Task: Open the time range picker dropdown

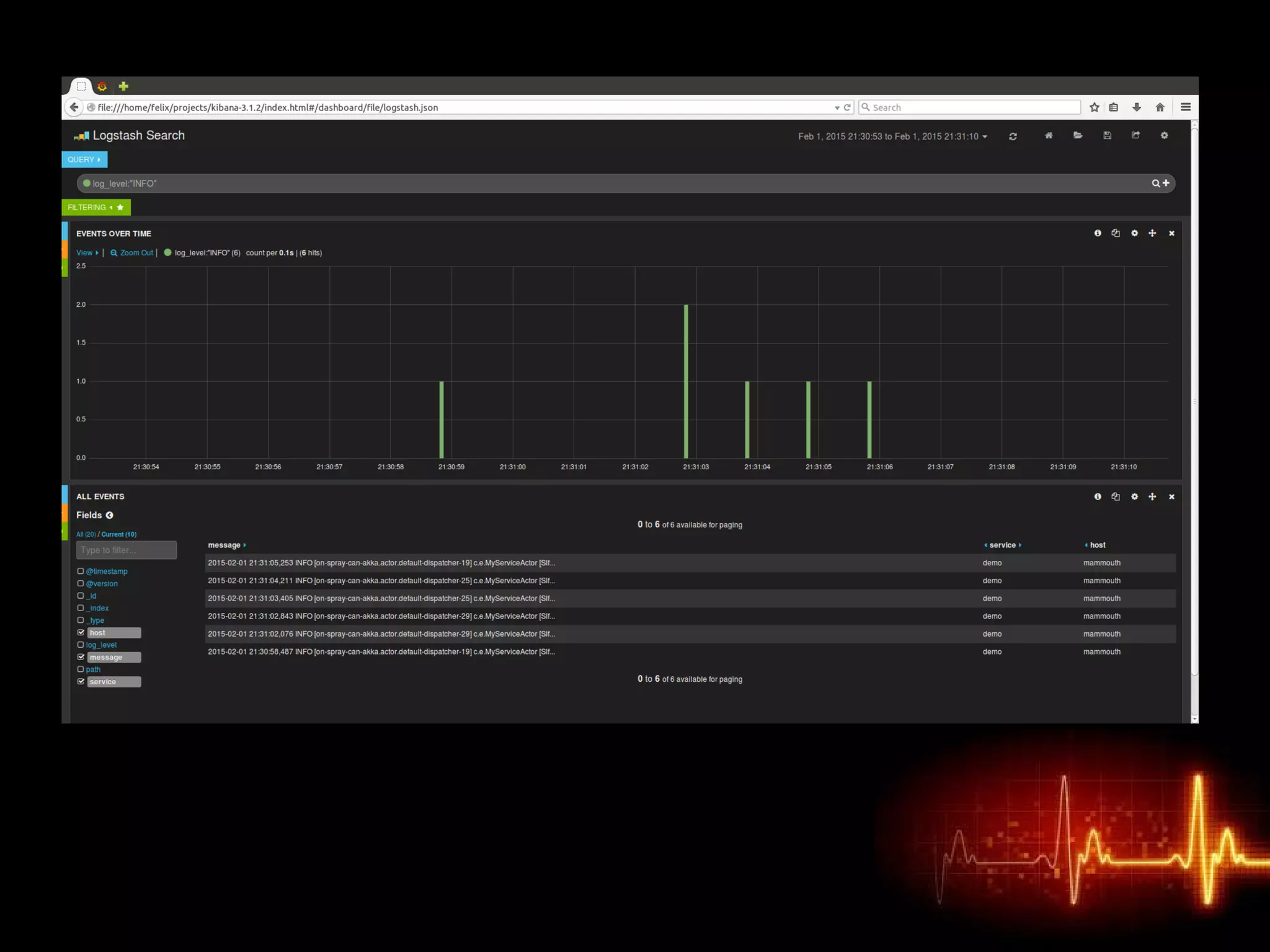Action: pyautogui.click(x=892, y=136)
